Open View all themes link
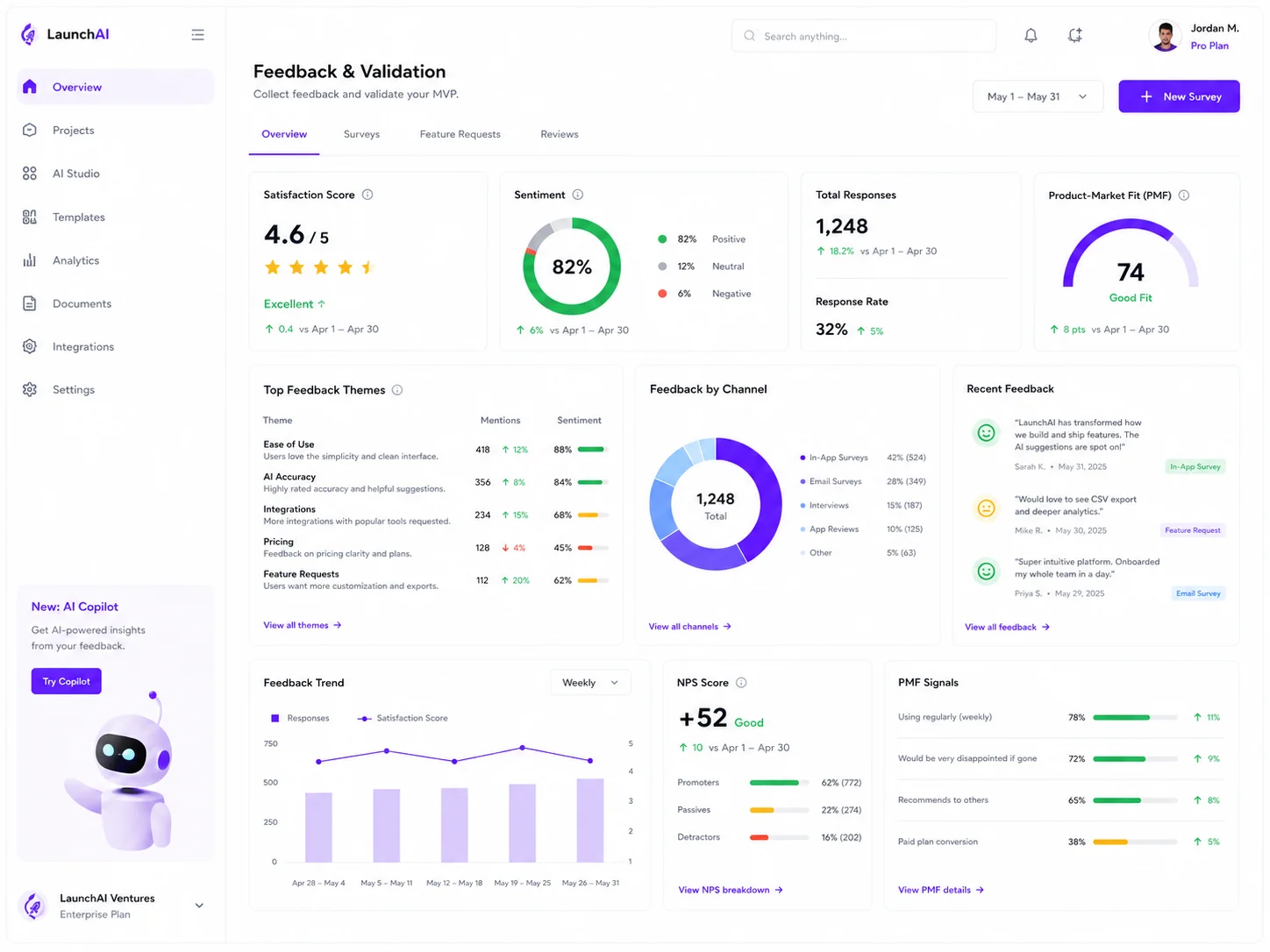The height and width of the screenshot is (952, 1270). 303,625
